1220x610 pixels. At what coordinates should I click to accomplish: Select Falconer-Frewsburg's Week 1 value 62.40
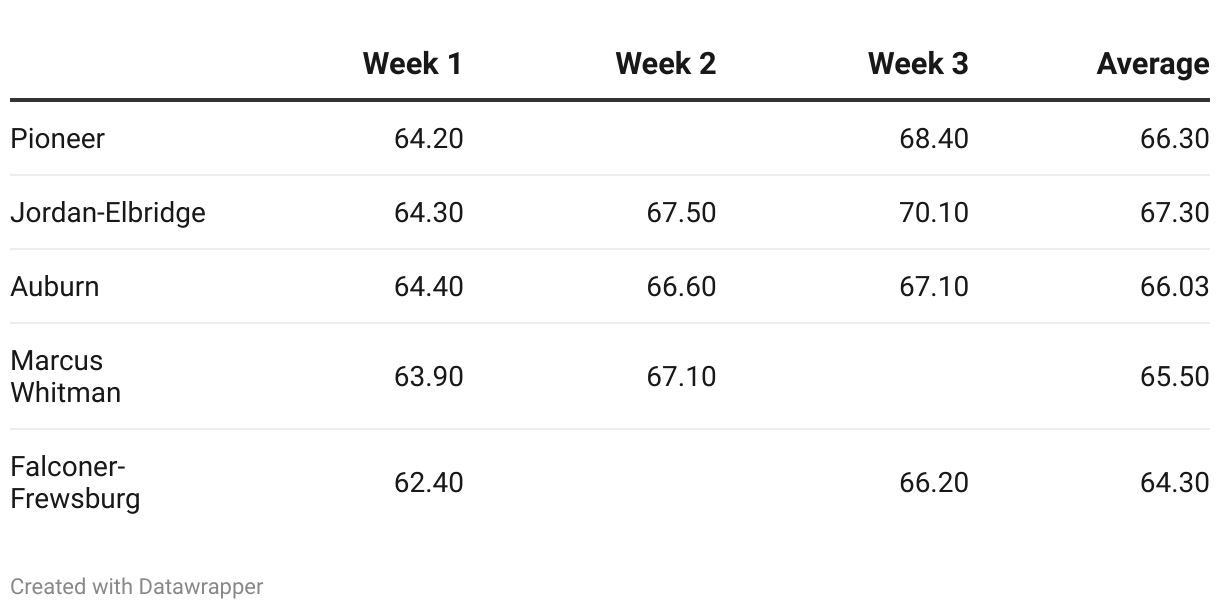click(x=429, y=483)
